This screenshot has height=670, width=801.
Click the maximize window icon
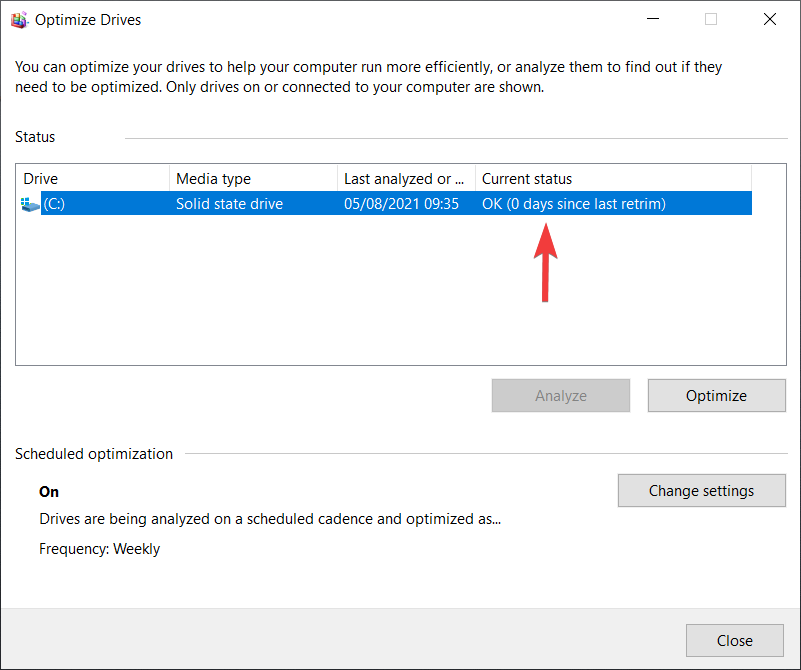(x=711, y=19)
